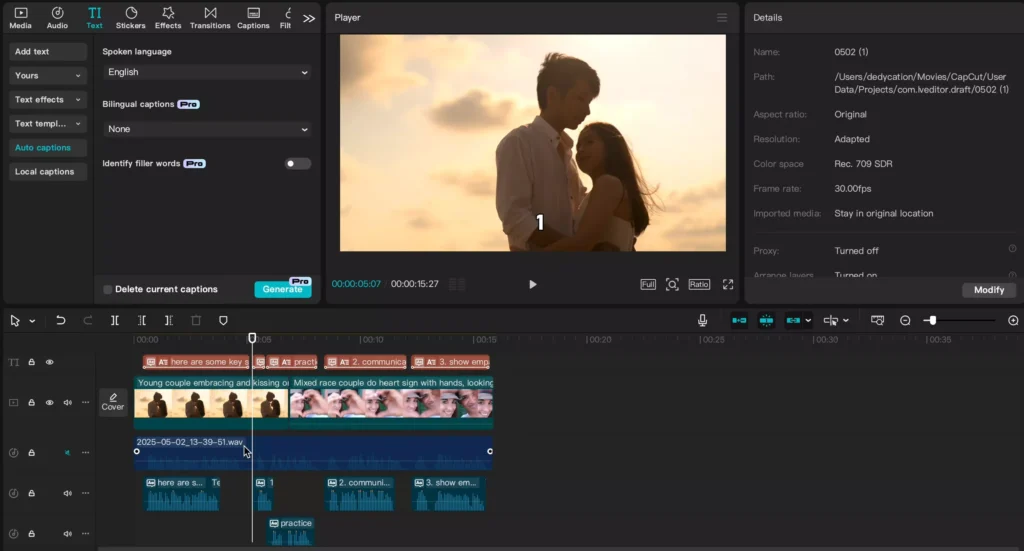Open the Media tab
The height and width of the screenshot is (551, 1024).
pos(20,18)
